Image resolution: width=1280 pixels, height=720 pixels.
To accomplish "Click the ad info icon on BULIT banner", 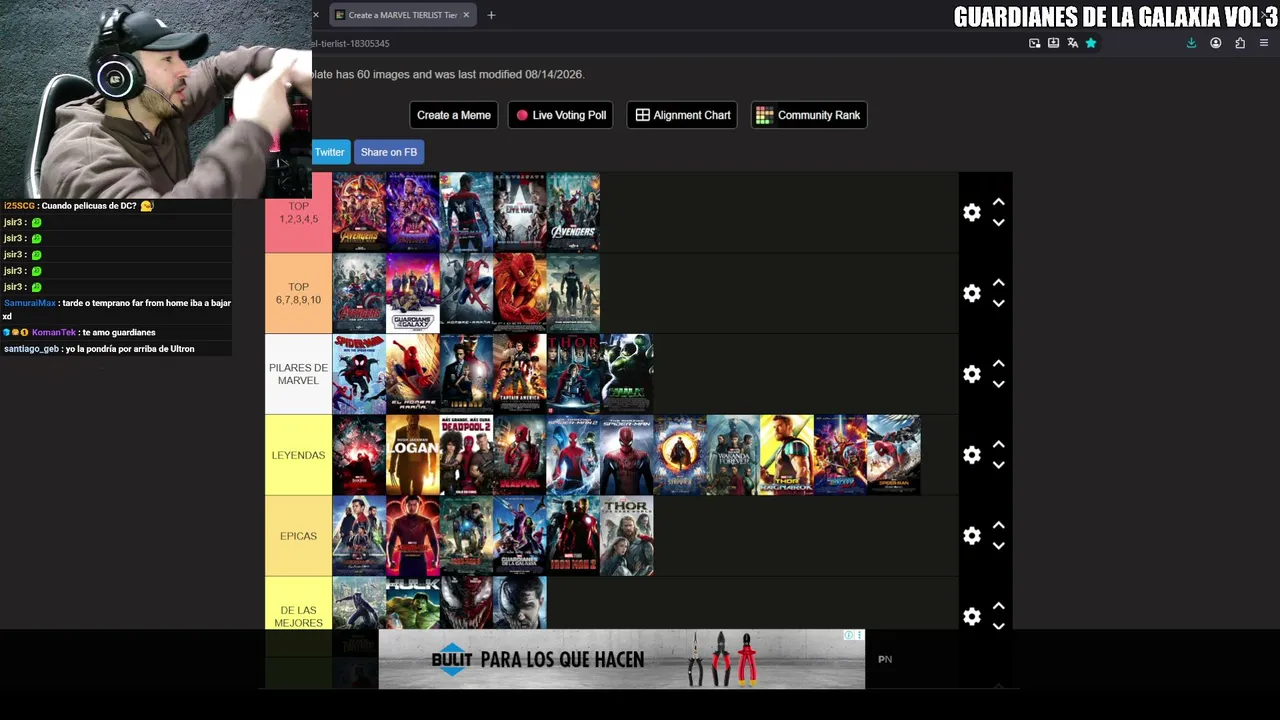I will [x=848, y=635].
